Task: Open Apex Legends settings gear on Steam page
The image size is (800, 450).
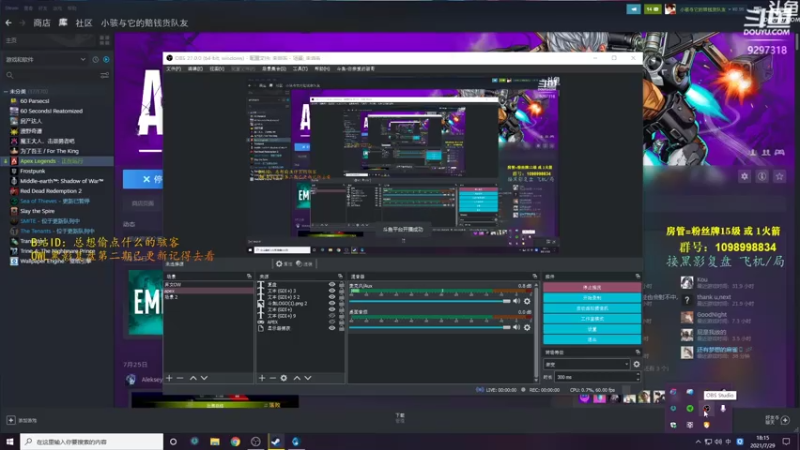Action: point(744,177)
